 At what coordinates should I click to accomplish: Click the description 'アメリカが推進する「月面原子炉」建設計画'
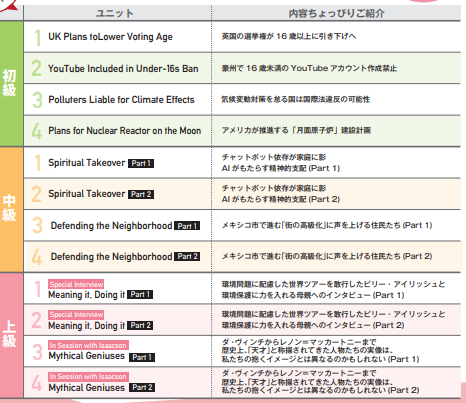click(296, 130)
